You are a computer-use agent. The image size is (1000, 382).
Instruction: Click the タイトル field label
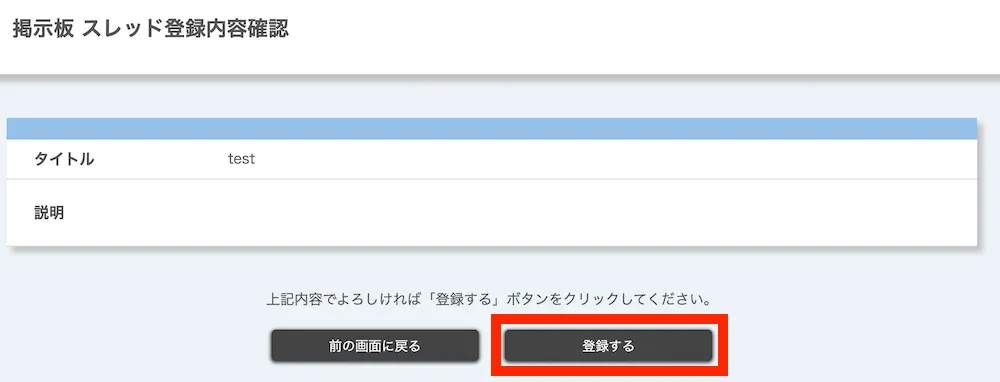[x=64, y=159]
